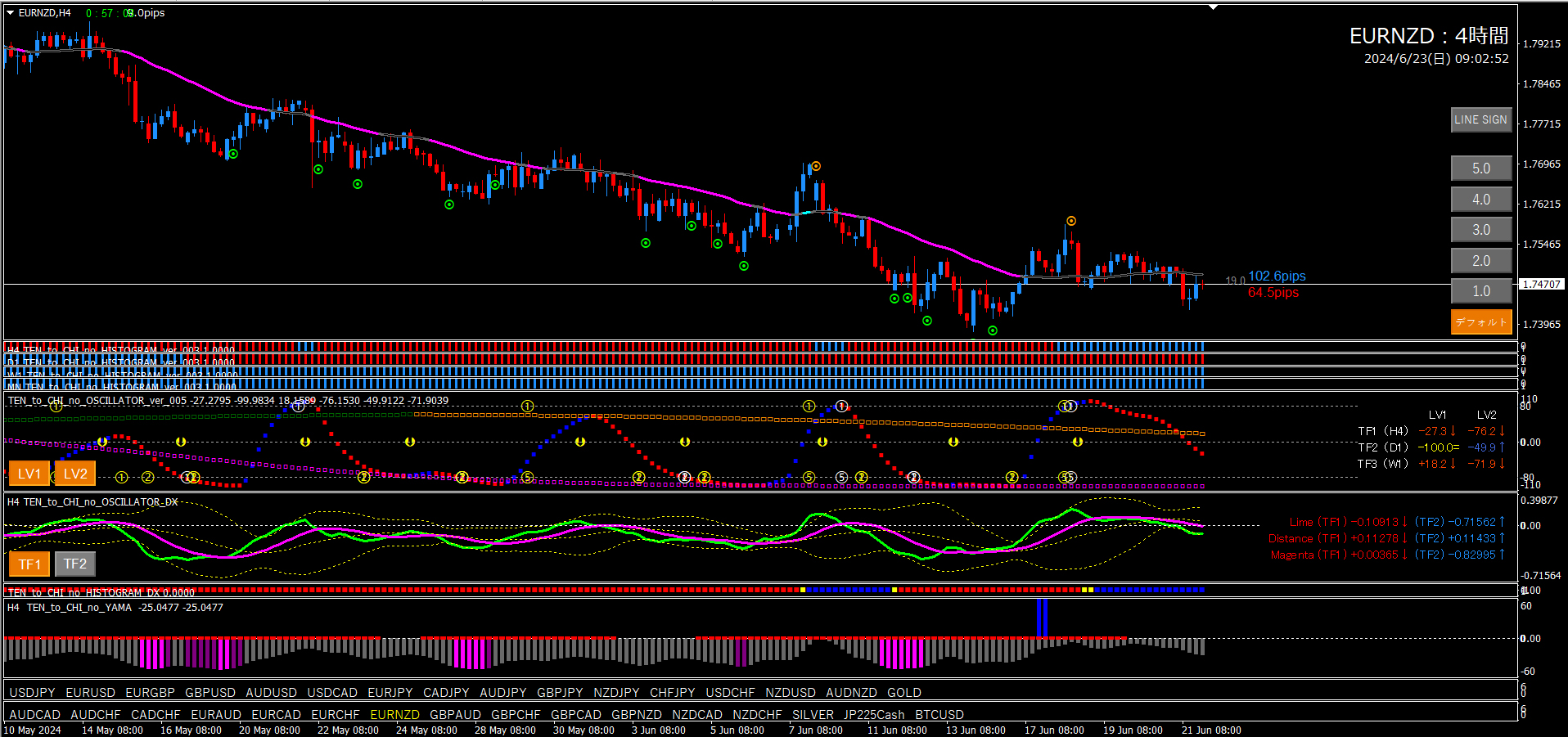Switch chart to USDCAD
1568x737 pixels.
click(x=332, y=693)
